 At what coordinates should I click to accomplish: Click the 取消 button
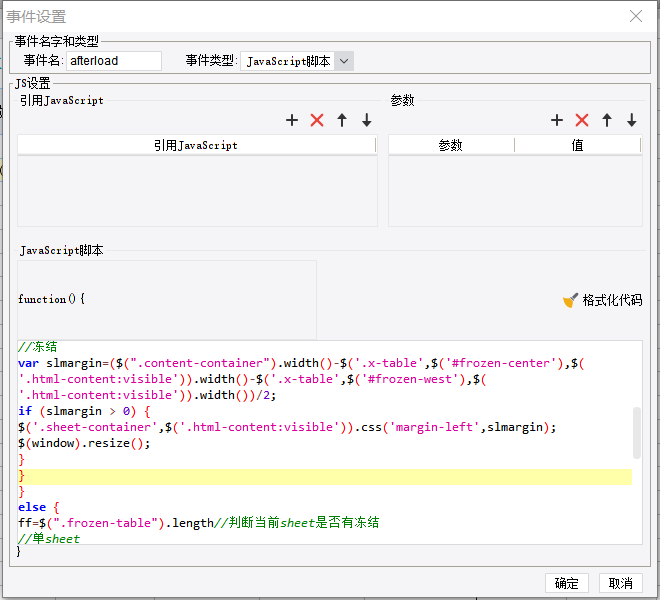pos(621,583)
